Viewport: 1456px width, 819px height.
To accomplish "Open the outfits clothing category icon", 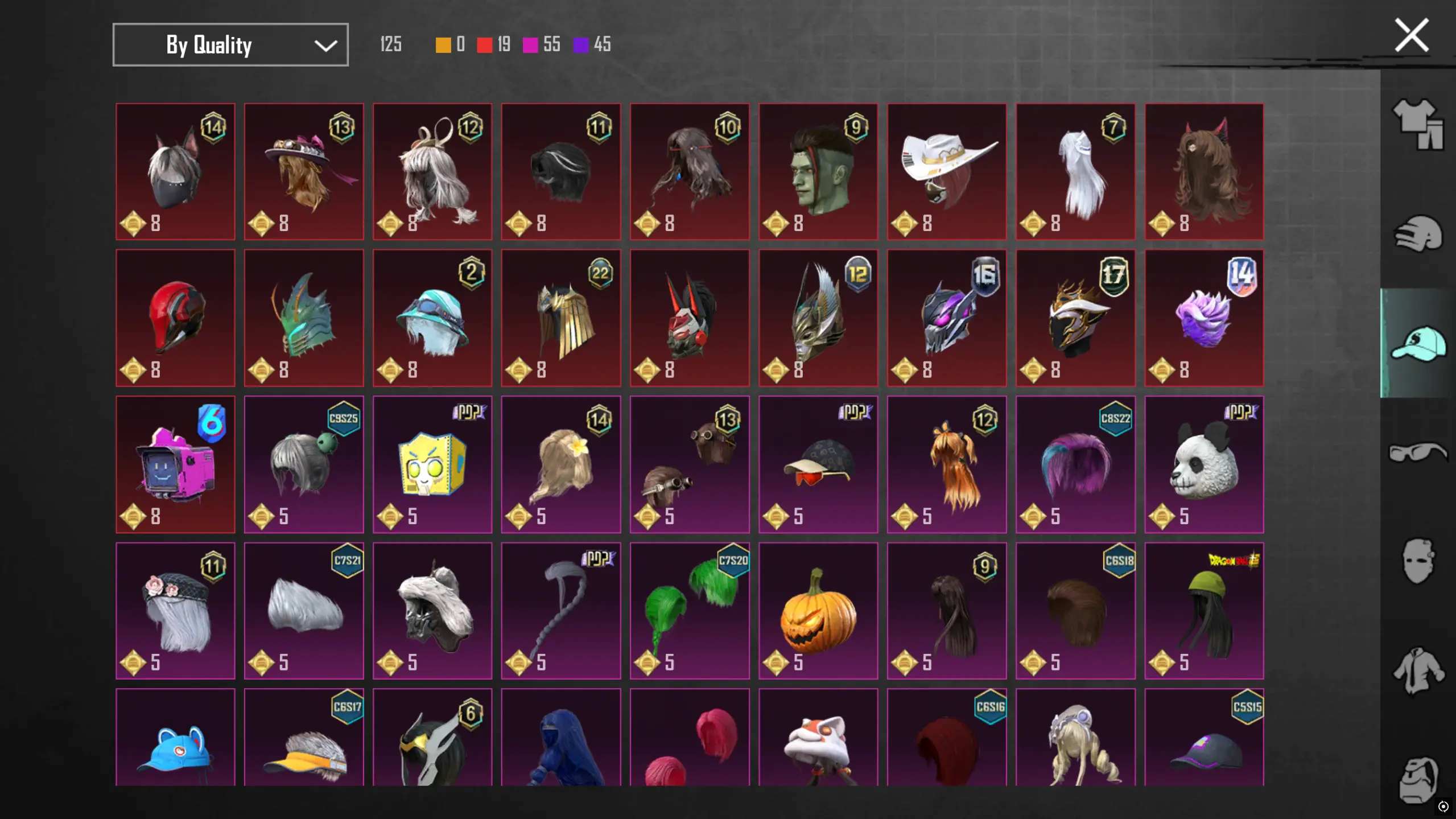I will click(1418, 124).
